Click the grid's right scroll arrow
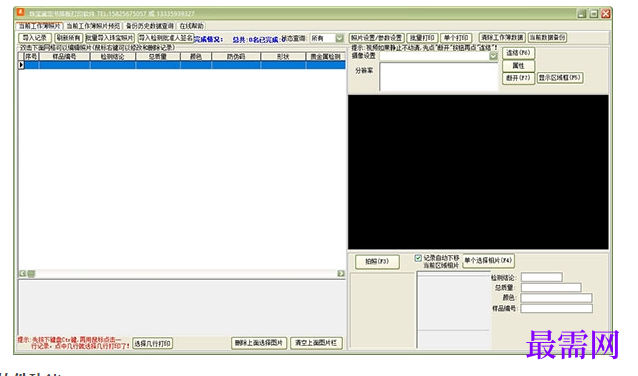Screen dimensions: 638x376 point(341,273)
